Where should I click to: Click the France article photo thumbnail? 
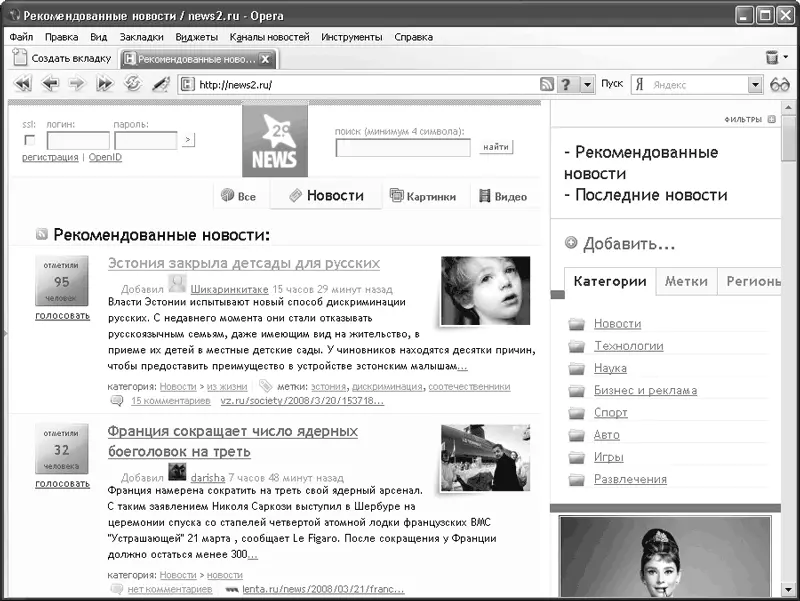pyautogui.click(x=485, y=458)
